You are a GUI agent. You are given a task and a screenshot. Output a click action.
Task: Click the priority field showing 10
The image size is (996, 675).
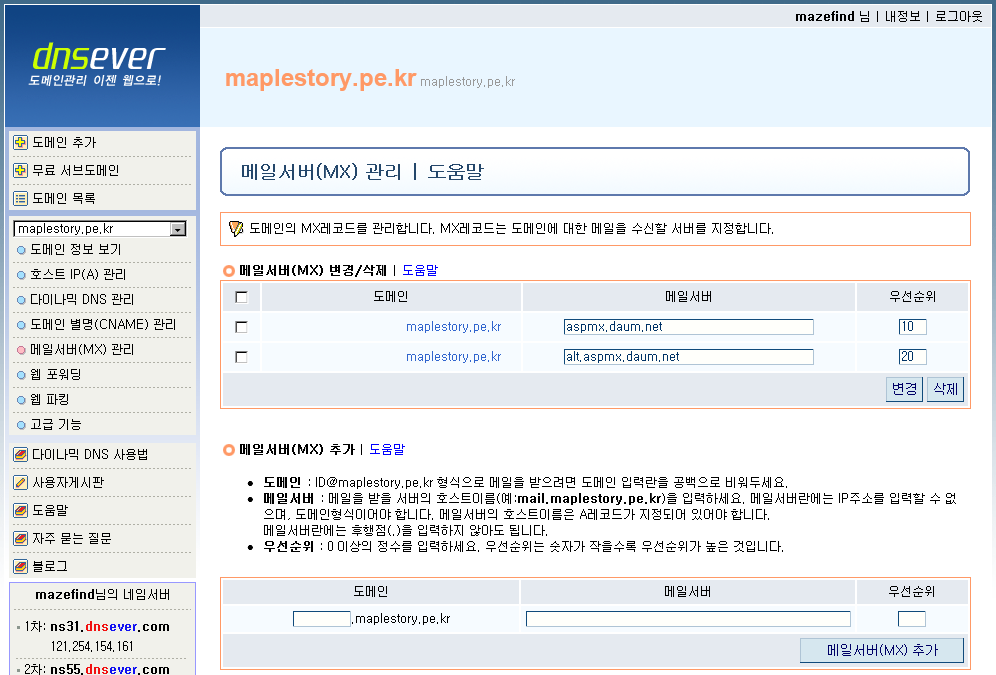912,327
